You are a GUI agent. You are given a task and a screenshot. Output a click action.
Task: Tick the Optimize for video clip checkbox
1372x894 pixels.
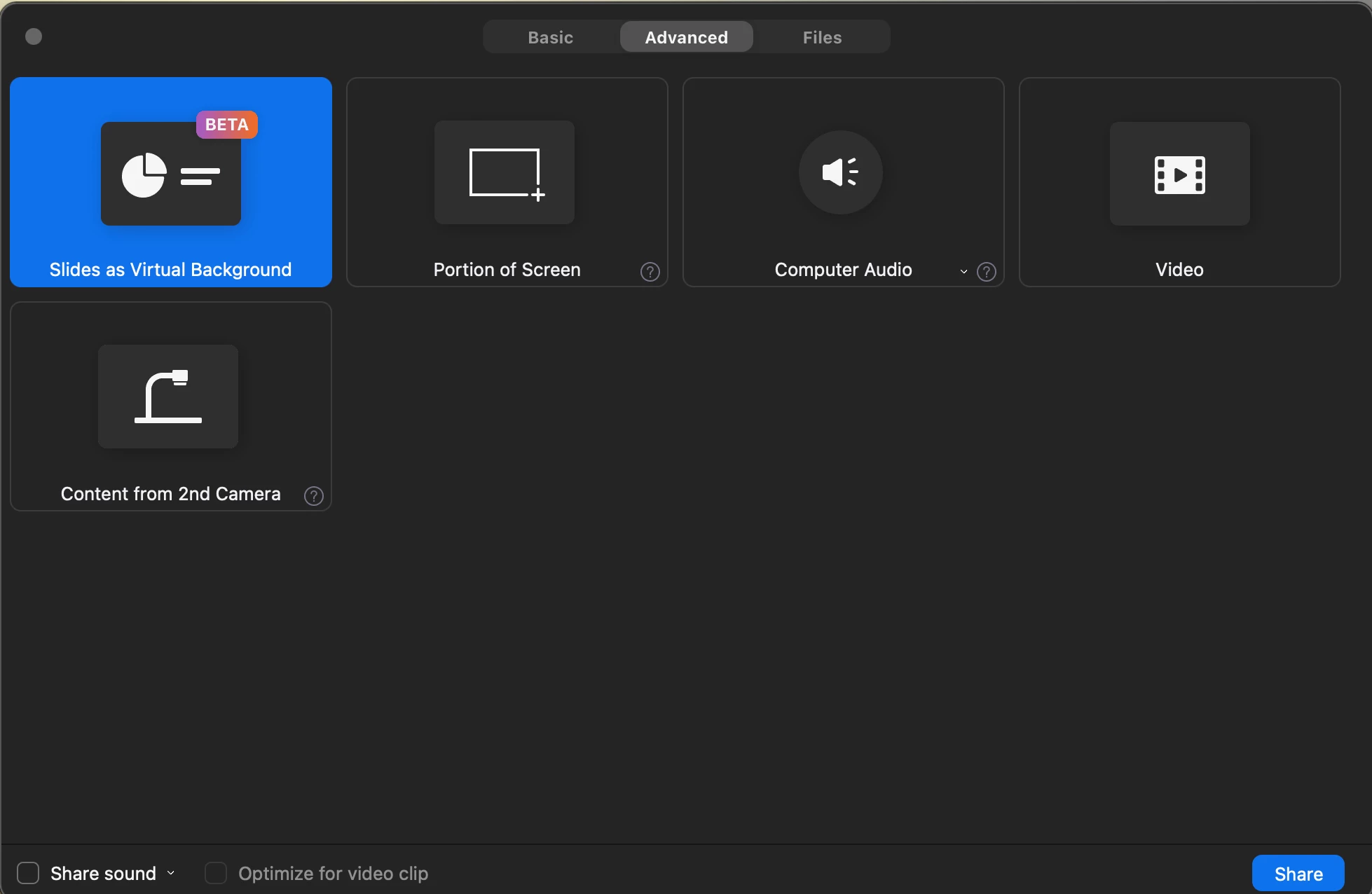[x=216, y=873]
